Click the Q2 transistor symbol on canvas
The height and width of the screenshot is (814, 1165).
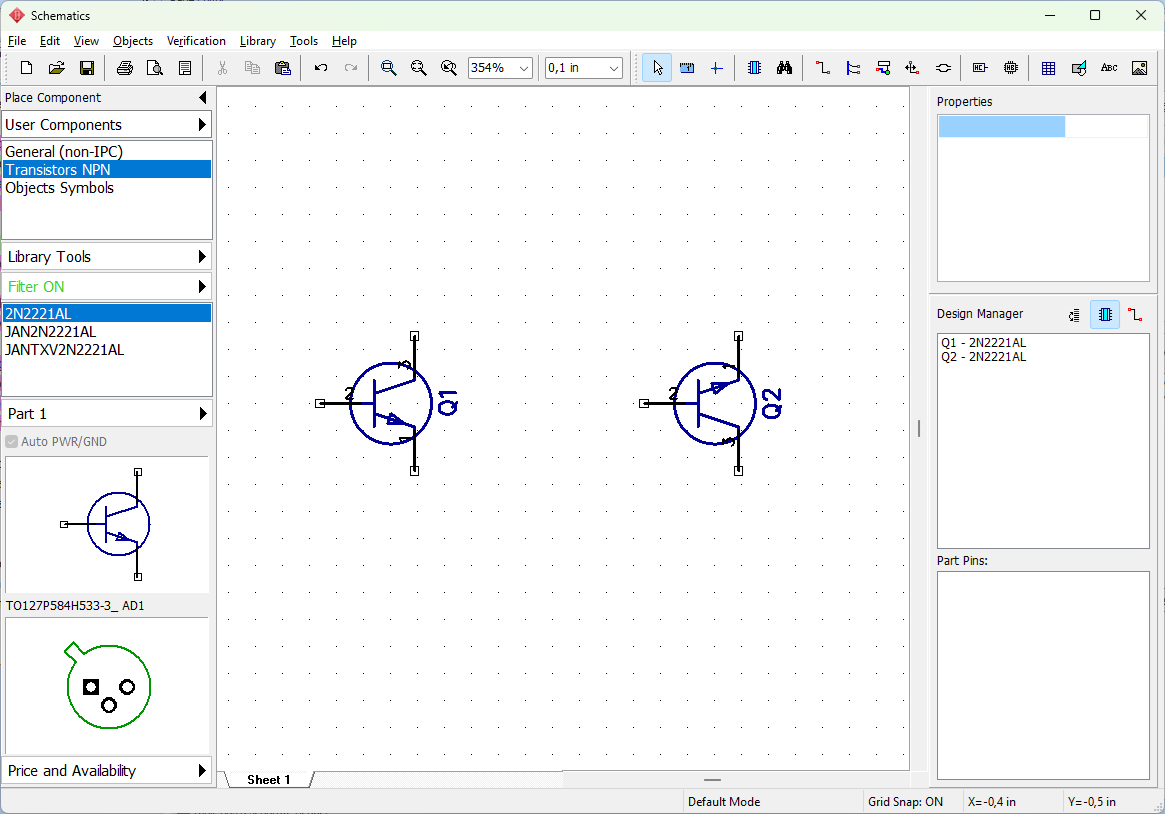pos(715,403)
